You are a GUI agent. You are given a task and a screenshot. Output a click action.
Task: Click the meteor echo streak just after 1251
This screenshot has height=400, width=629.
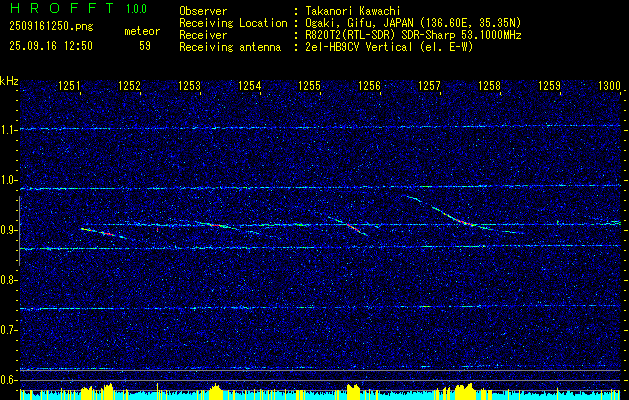click(103, 233)
